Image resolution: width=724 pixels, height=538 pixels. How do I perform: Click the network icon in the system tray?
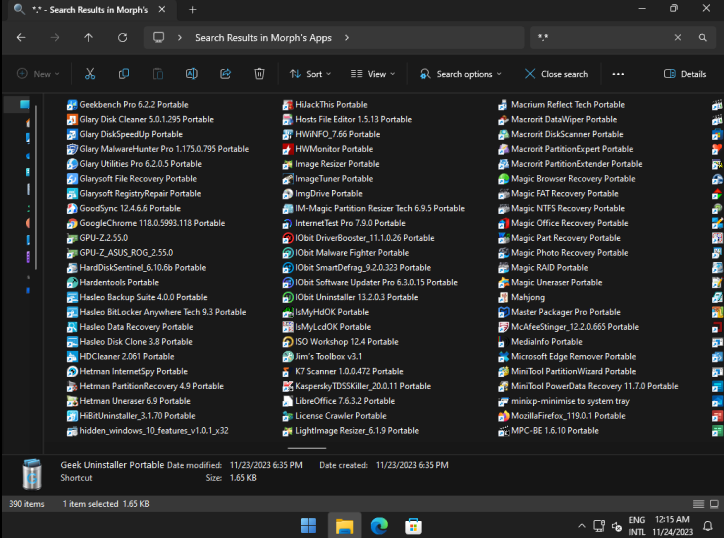pos(599,526)
